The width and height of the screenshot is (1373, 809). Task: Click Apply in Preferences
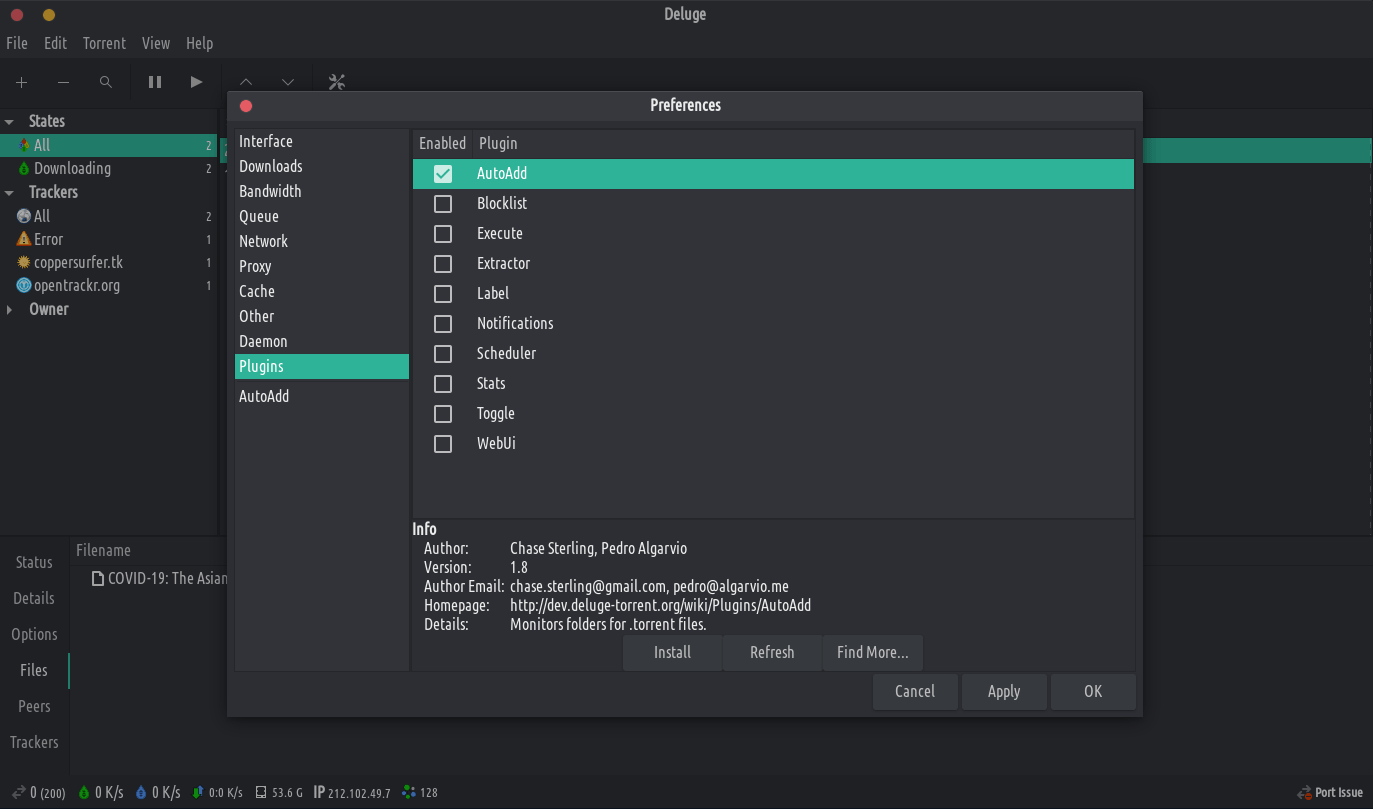tap(1004, 691)
